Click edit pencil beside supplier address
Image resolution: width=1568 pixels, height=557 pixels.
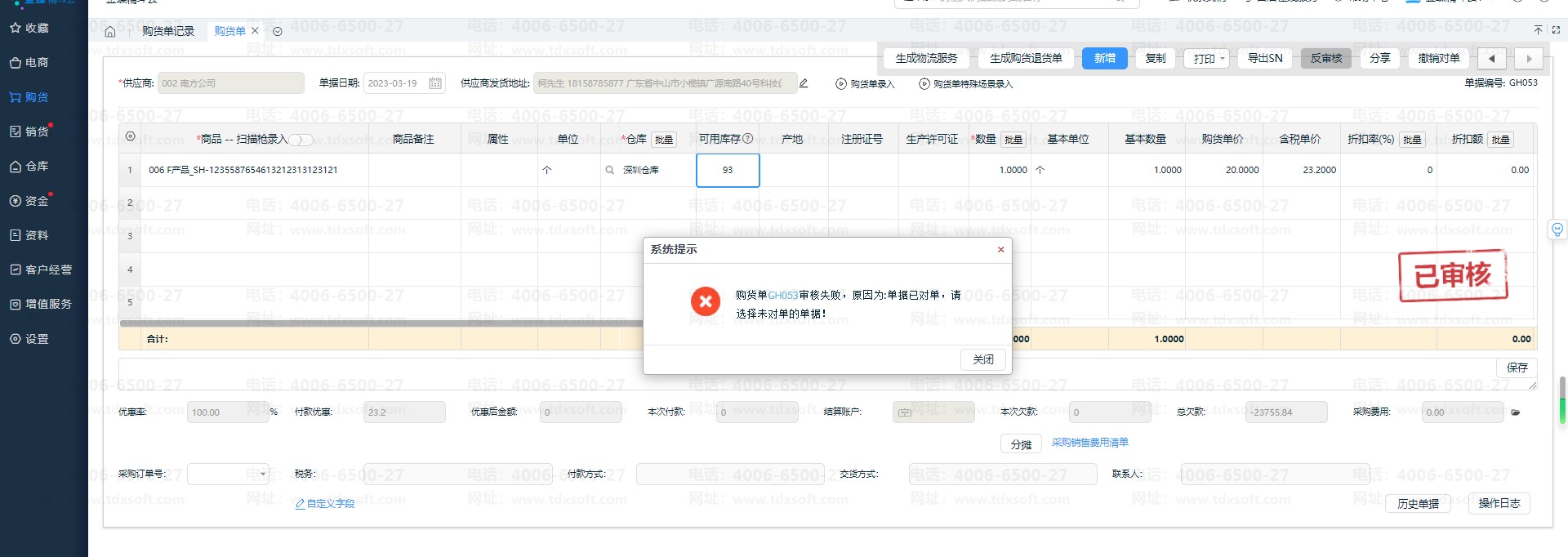coord(804,83)
